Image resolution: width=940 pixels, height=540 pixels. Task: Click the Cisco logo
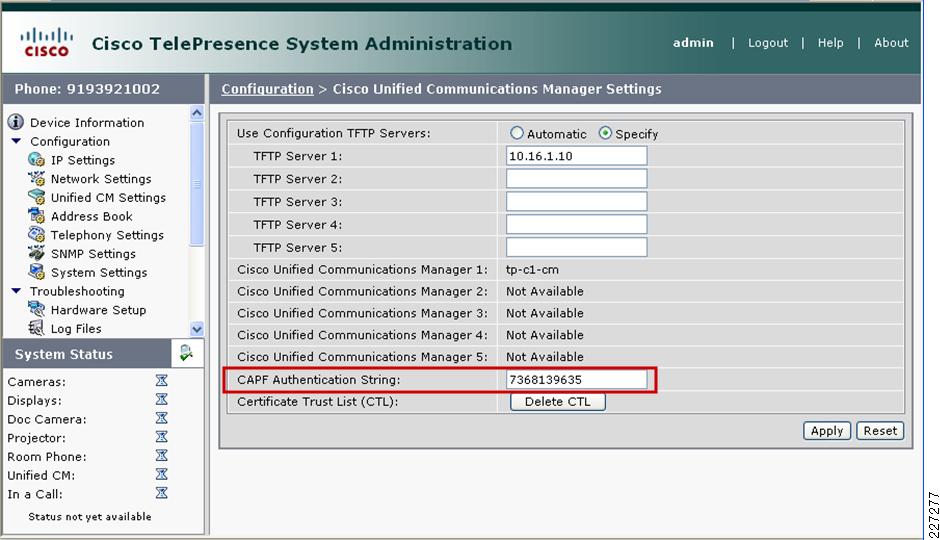tap(47, 42)
